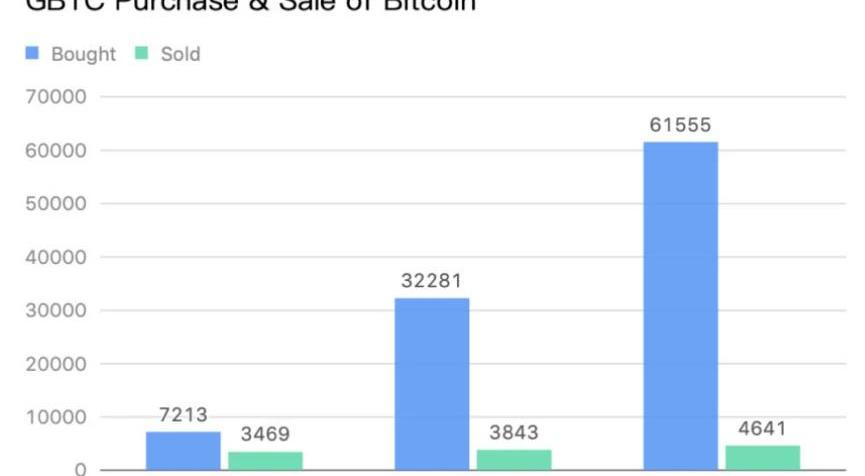Click the 32281 data label

click(431, 281)
